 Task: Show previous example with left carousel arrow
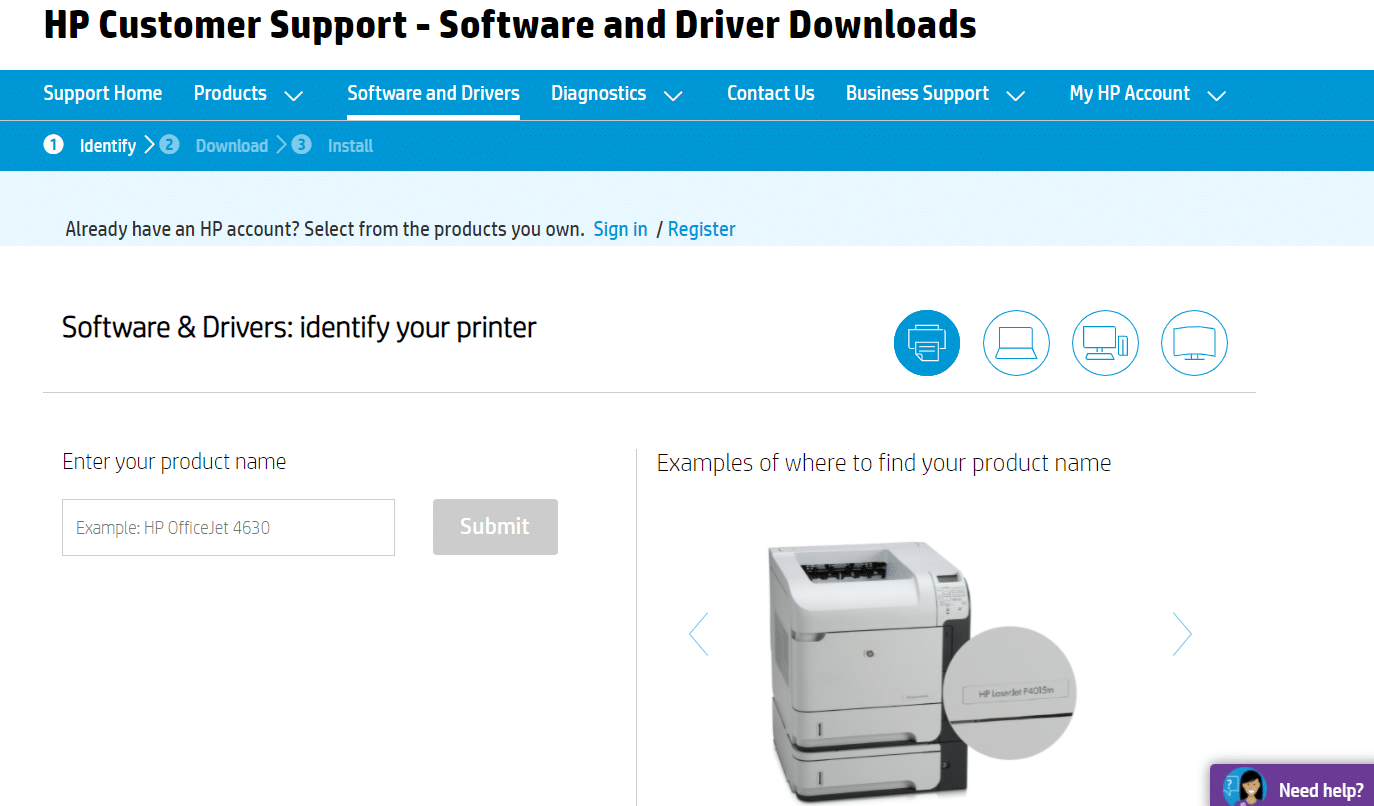[698, 633]
